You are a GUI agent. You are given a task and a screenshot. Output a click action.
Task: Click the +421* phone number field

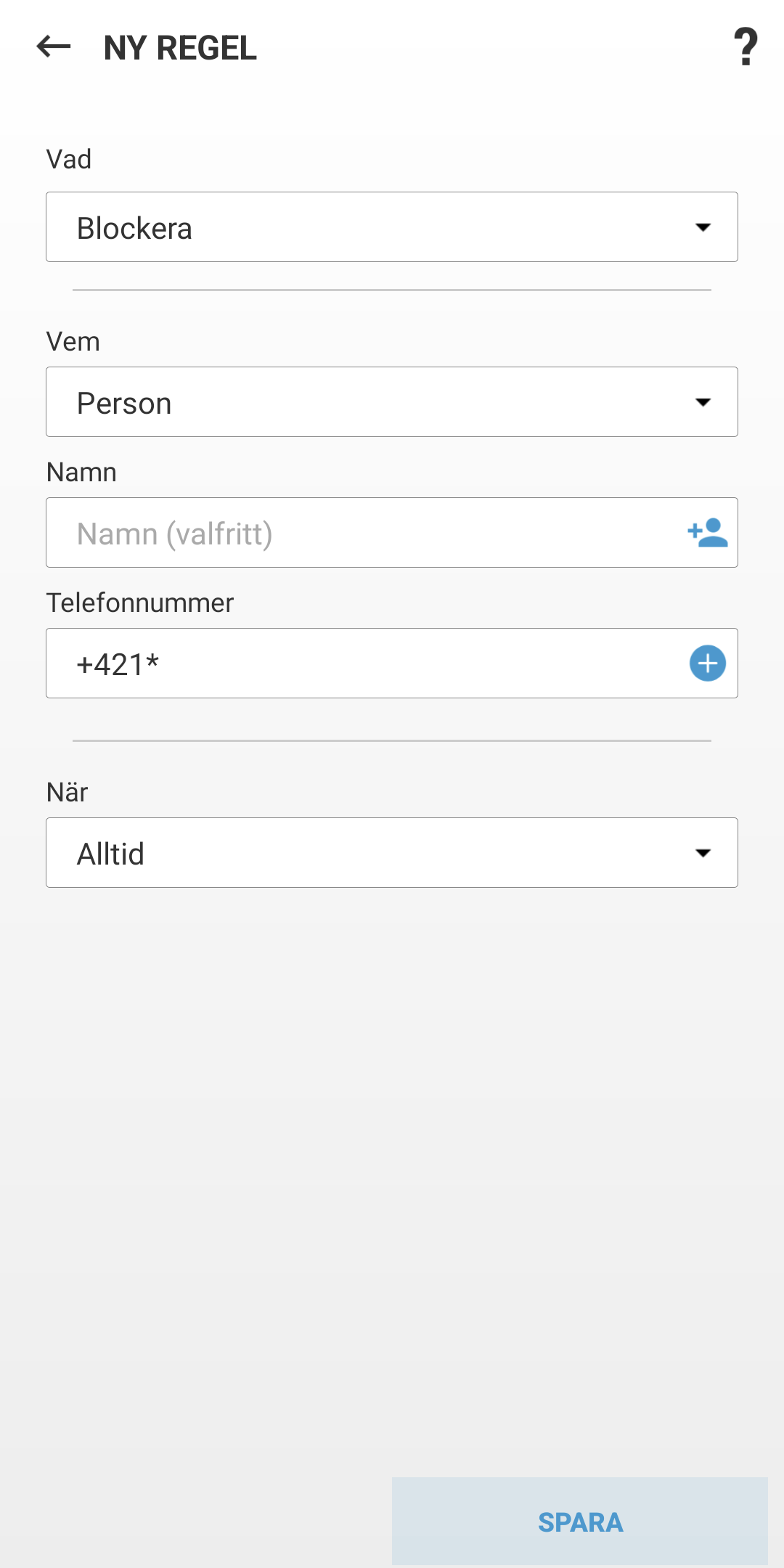pyautogui.click(x=327, y=663)
